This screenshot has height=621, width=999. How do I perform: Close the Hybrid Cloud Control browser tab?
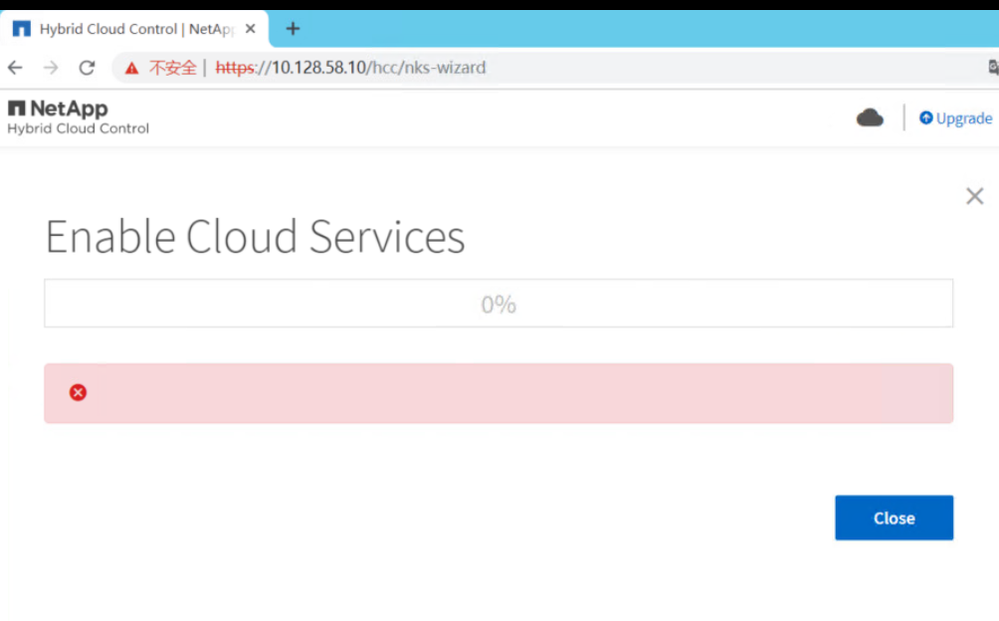[x=250, y=29]
